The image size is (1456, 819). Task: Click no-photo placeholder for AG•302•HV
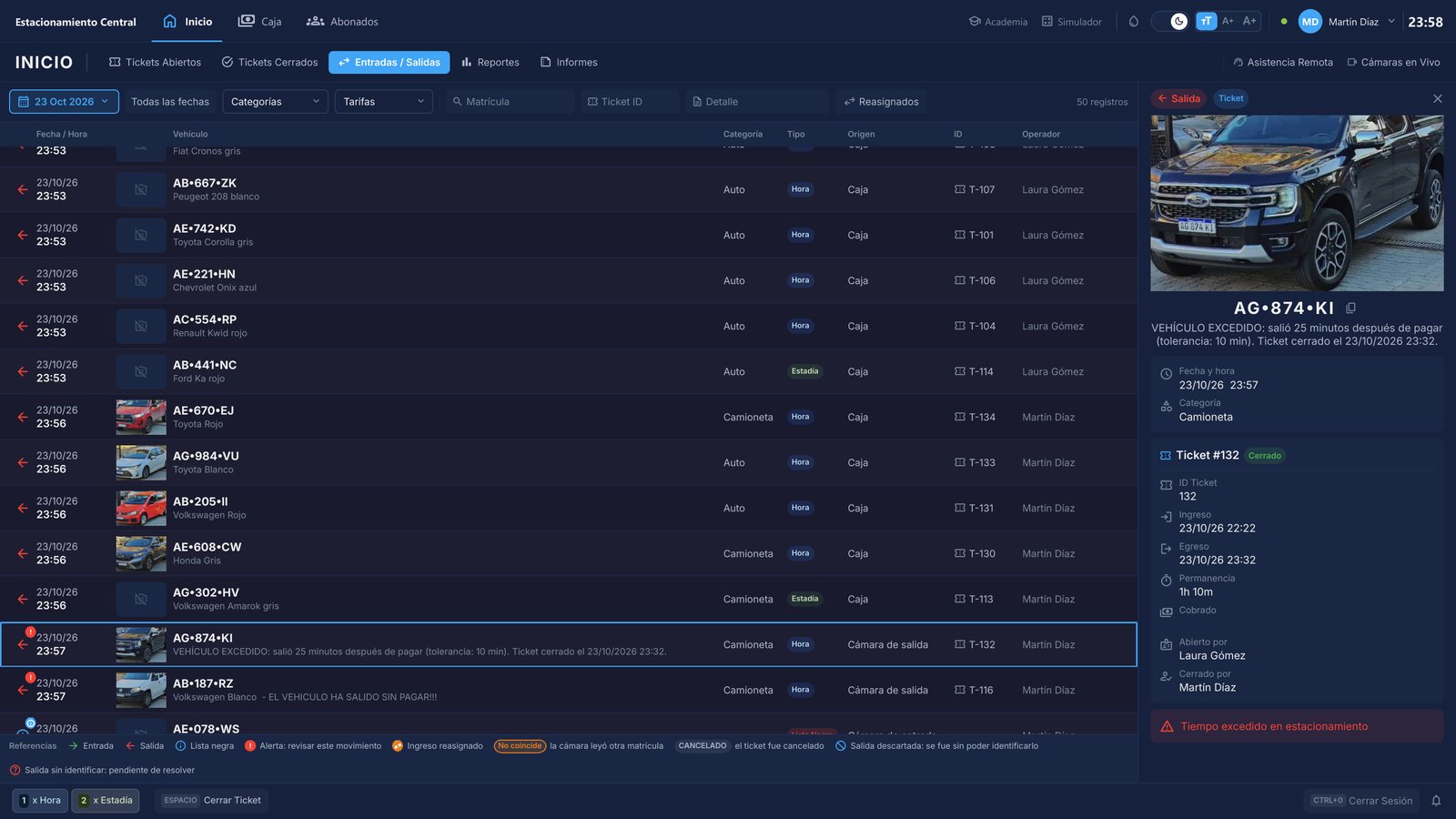pos(141,599)
